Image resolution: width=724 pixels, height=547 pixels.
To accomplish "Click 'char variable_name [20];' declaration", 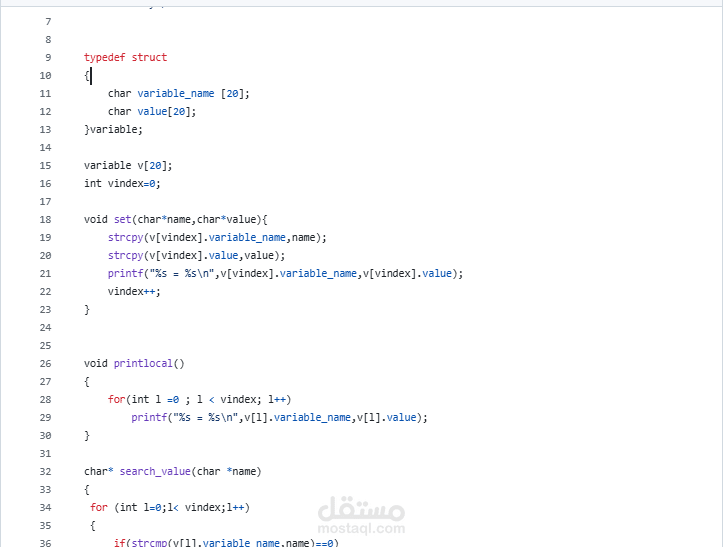I will coord(179,94).
